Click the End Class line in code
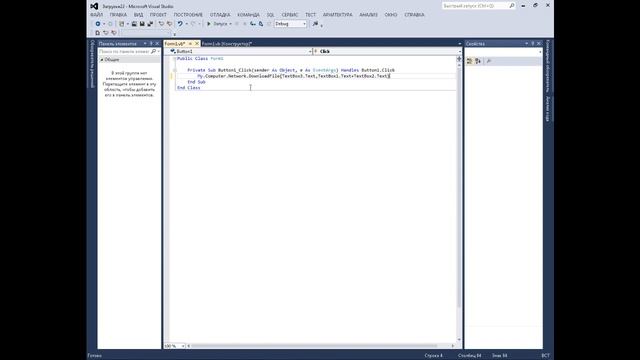 point(189,88)
